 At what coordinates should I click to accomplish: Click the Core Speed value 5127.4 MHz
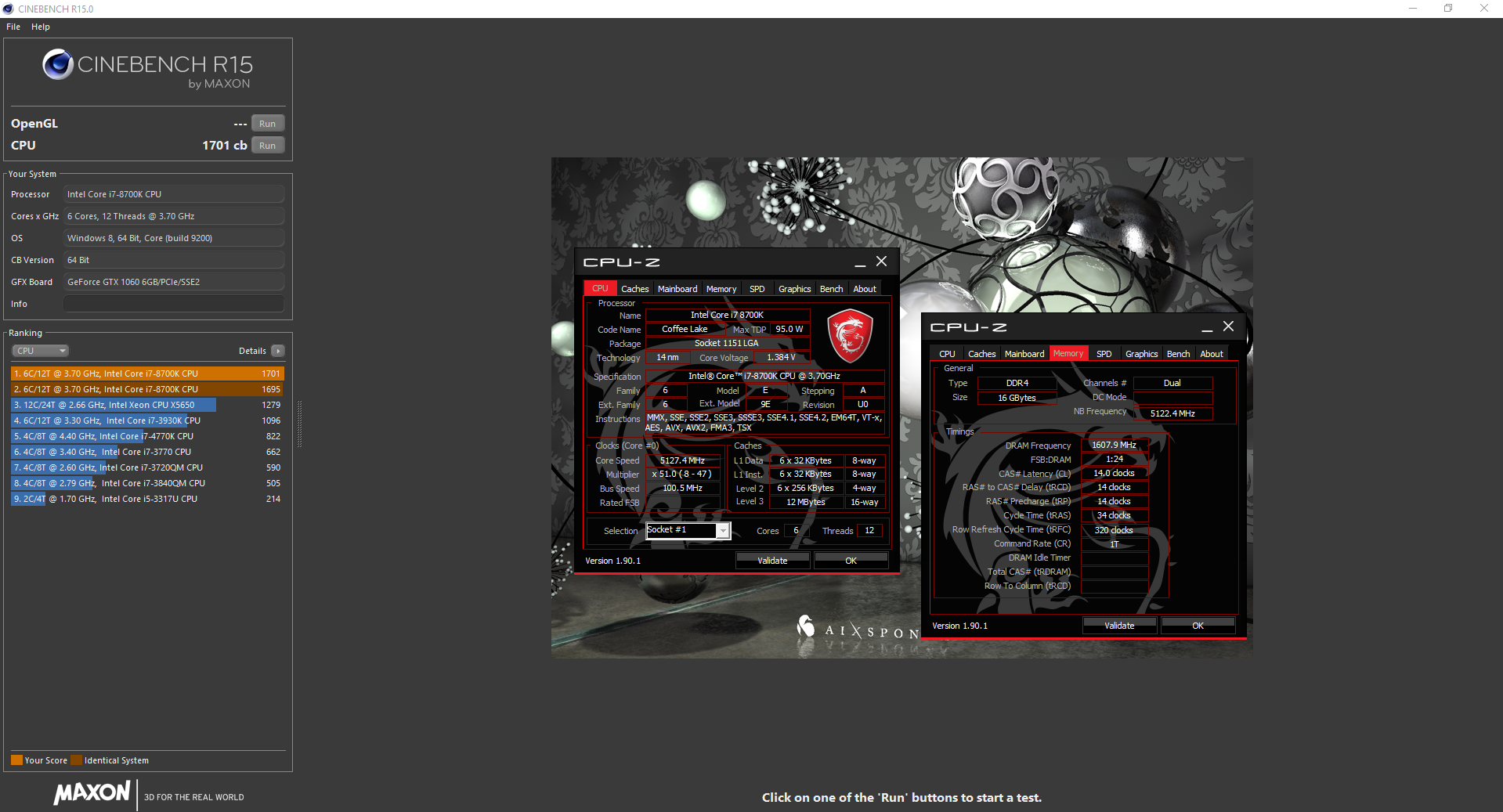coord(682,460)
